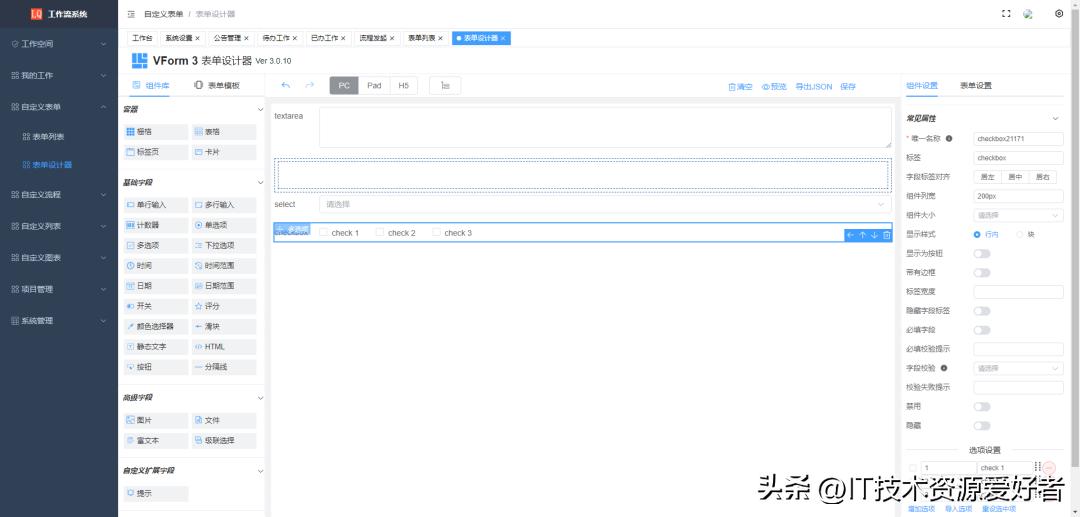Screen dimensions: 1080x517
Task: Move selected field up with arrow icon
Action: coord(862,235)
